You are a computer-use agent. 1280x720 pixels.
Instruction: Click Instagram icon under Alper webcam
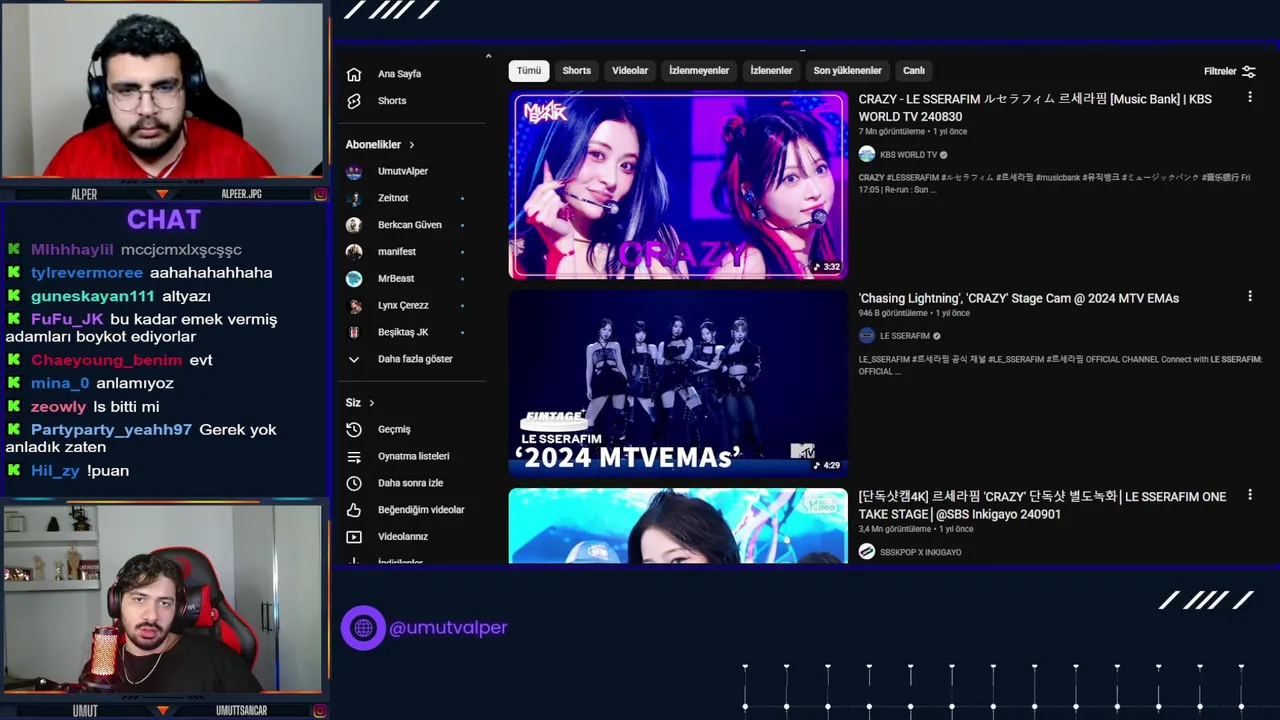coord(320,194)
